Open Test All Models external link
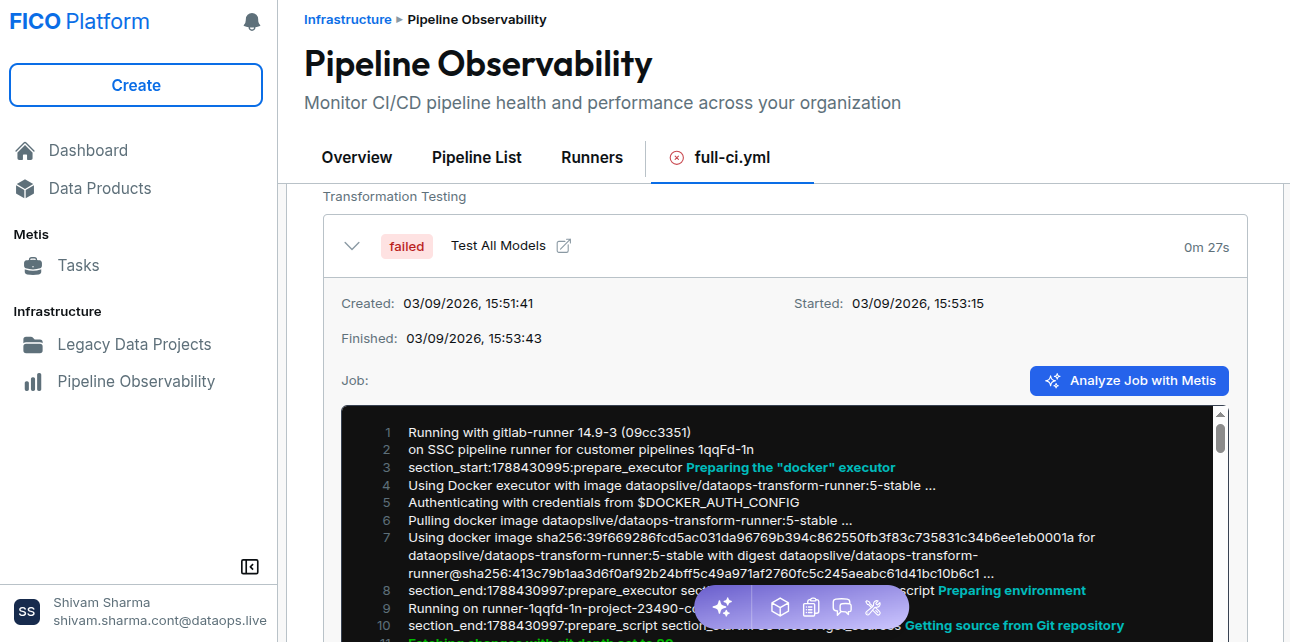The width and height of the screenshot is (1290, 642). click(x=564, y=246)
